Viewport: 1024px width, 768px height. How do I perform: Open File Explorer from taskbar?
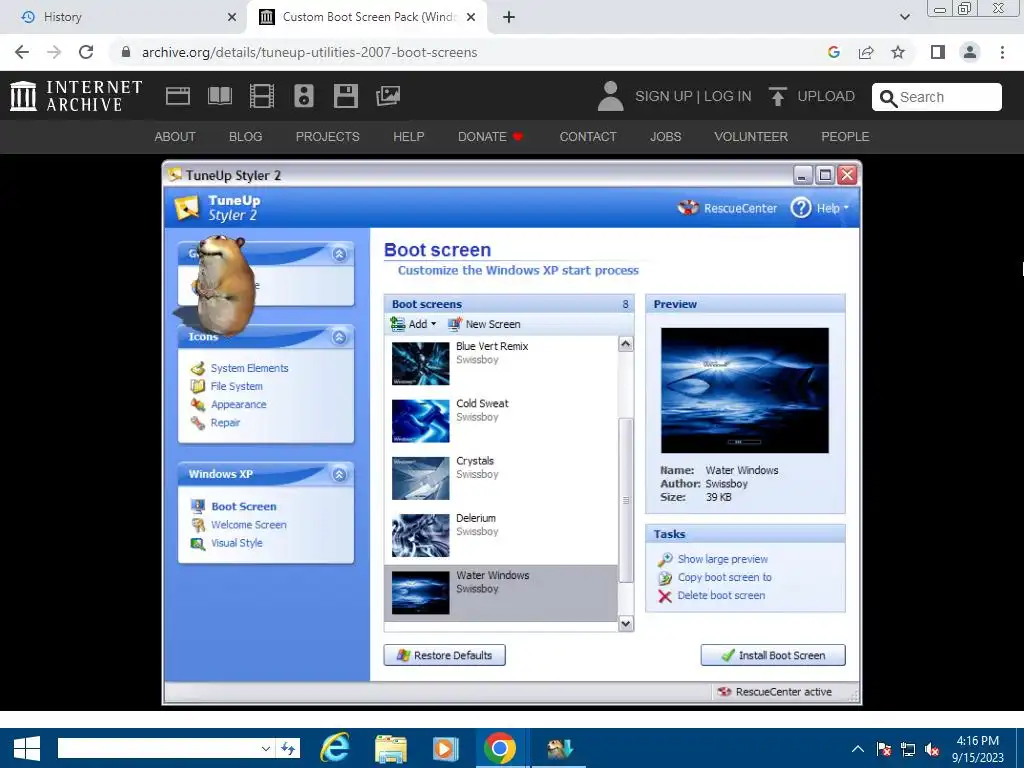pyautogui.click(x=391, y=748)
